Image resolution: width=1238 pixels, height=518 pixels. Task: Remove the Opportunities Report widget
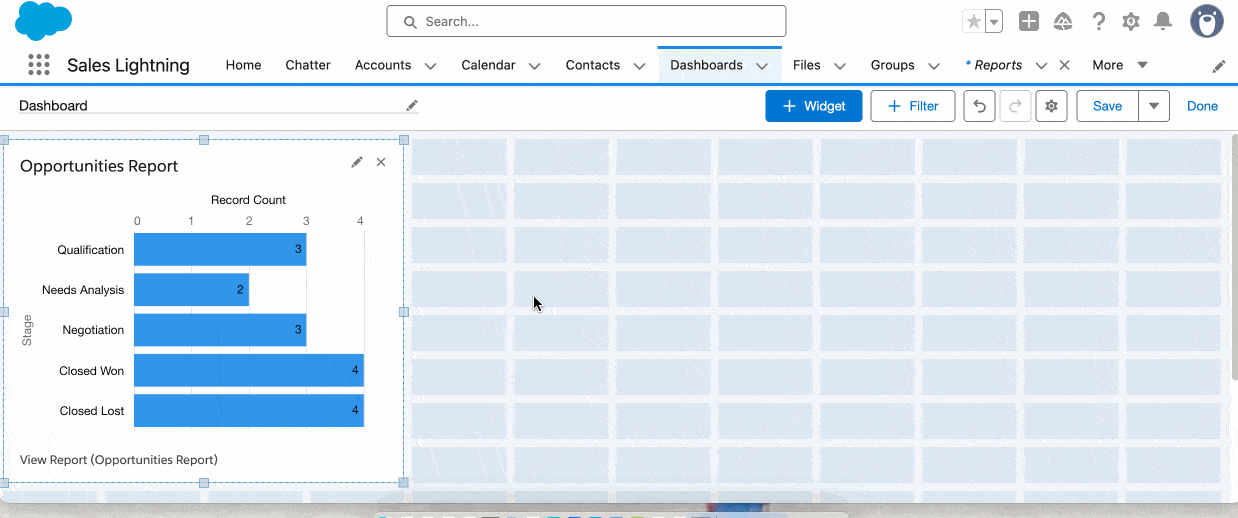[x=381, y=162]
